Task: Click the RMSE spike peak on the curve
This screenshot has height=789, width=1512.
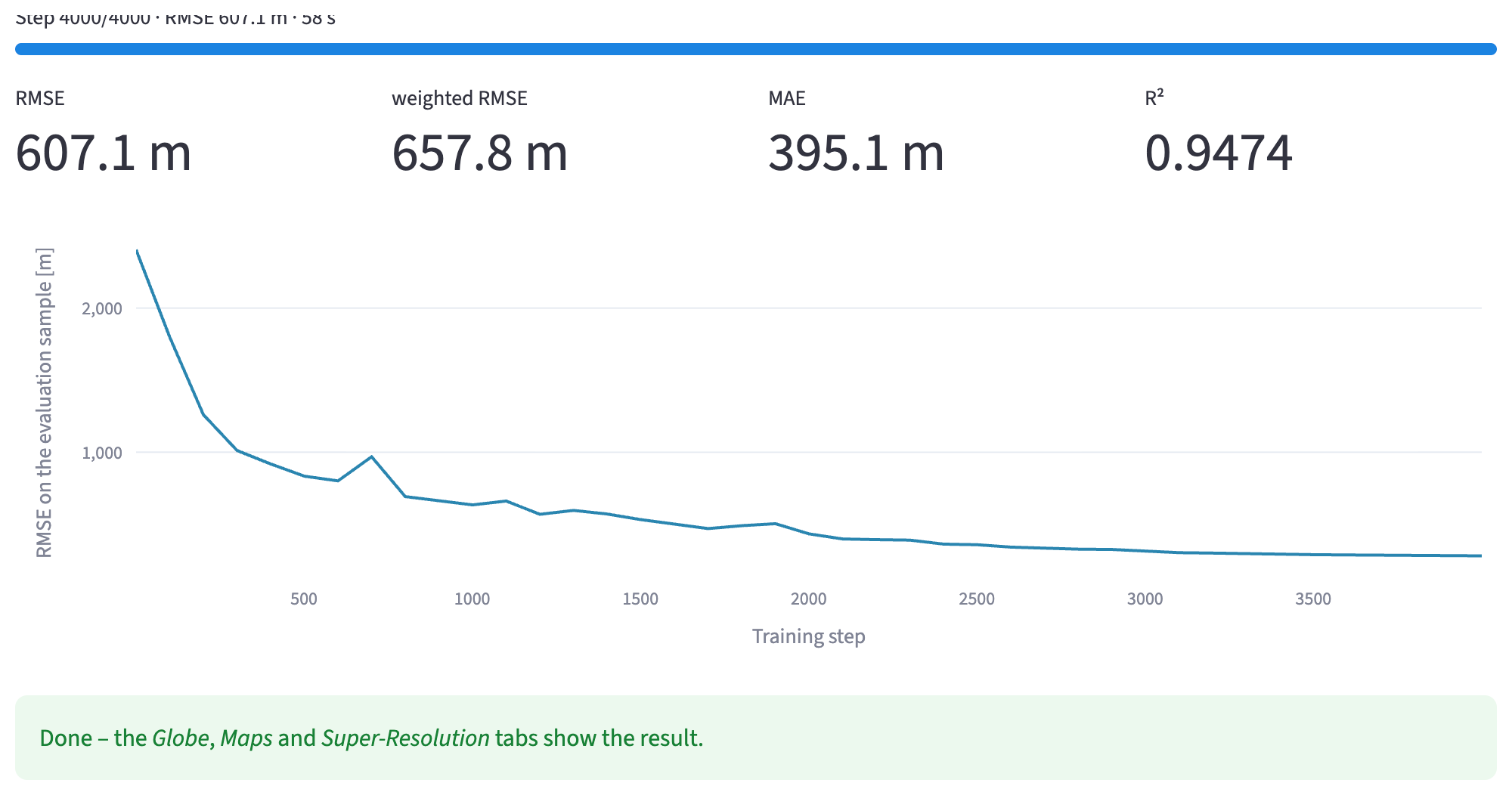Action: pyautogui.click(x=372, y=457)
